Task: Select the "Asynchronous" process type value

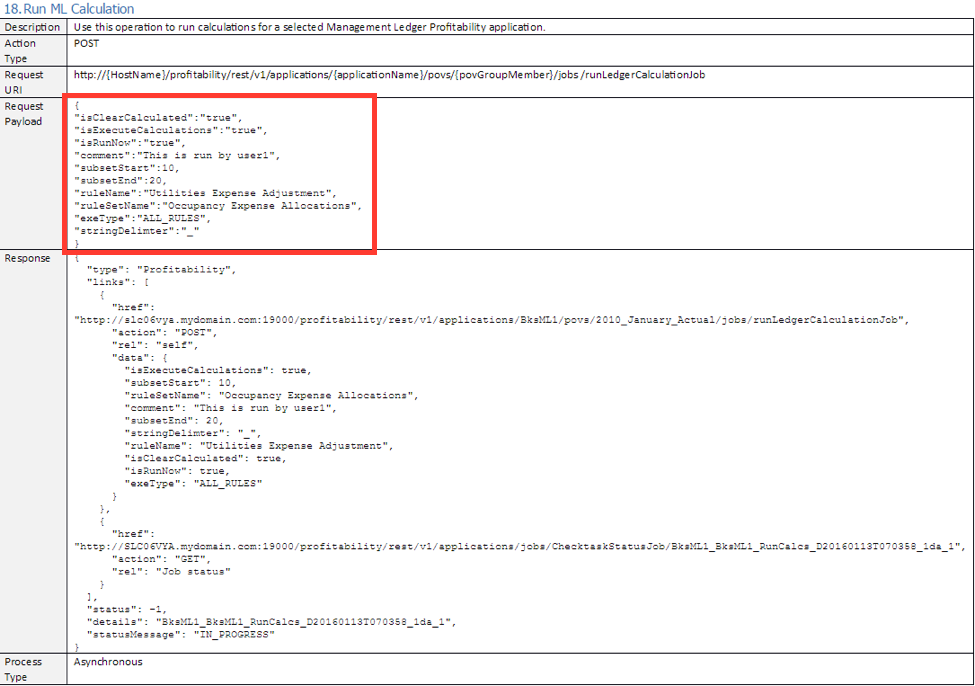Action: click(x=108, y=662)
